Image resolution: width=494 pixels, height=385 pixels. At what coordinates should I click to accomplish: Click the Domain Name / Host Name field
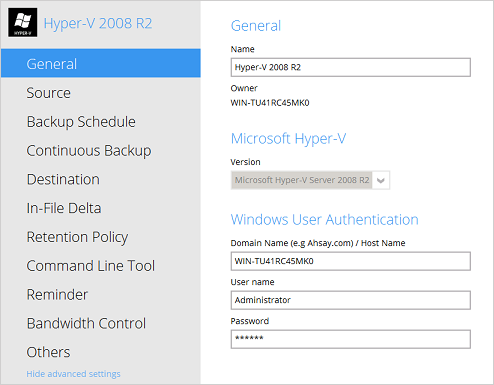(351, 261)
